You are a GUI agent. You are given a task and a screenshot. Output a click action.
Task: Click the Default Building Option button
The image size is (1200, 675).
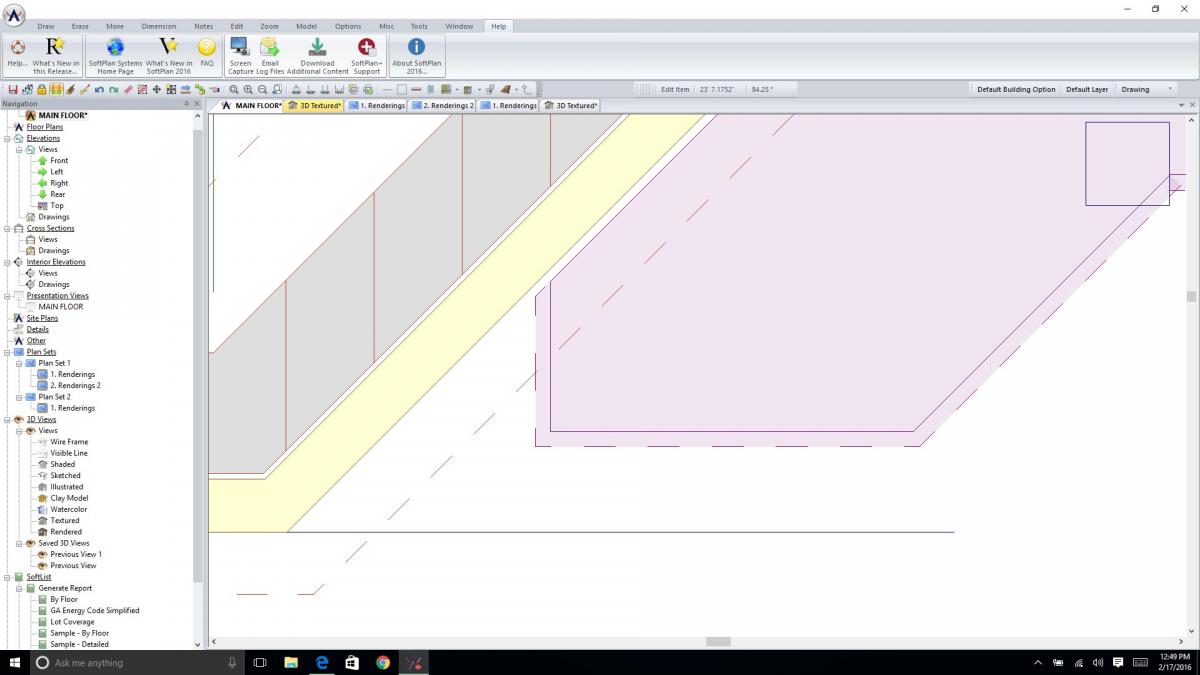1015,89
